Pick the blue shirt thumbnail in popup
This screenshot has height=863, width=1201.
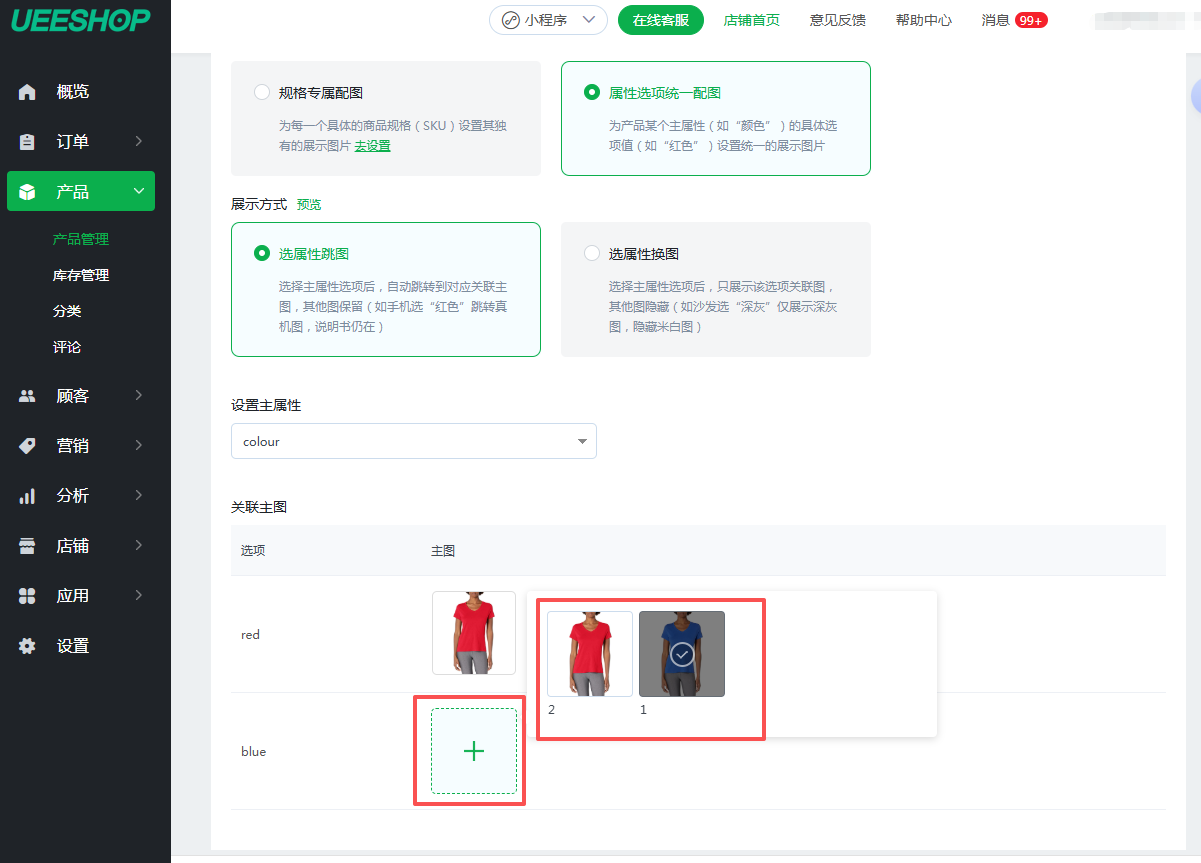click(x=682, y=654)
